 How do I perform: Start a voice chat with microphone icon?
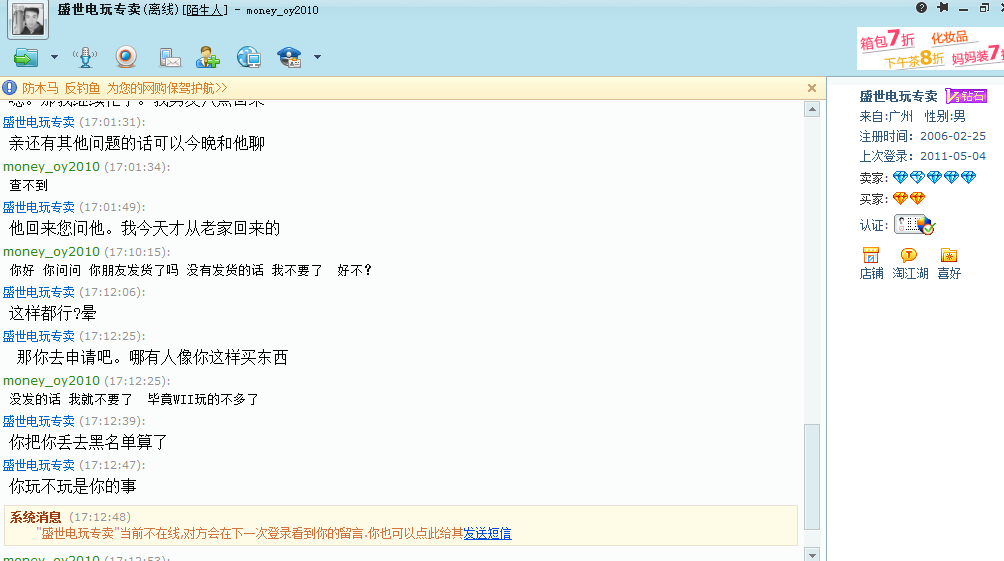87,57
